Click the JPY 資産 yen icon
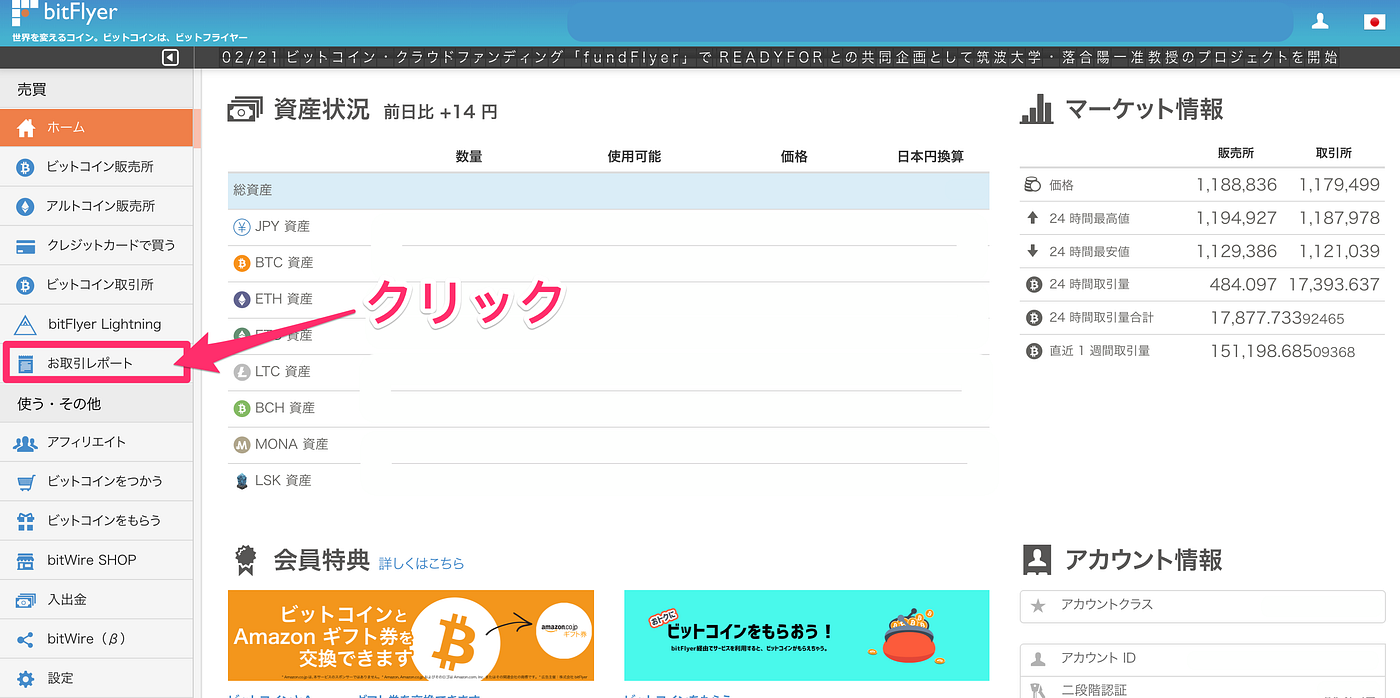Screen dimensions: 1400x698 241,227
